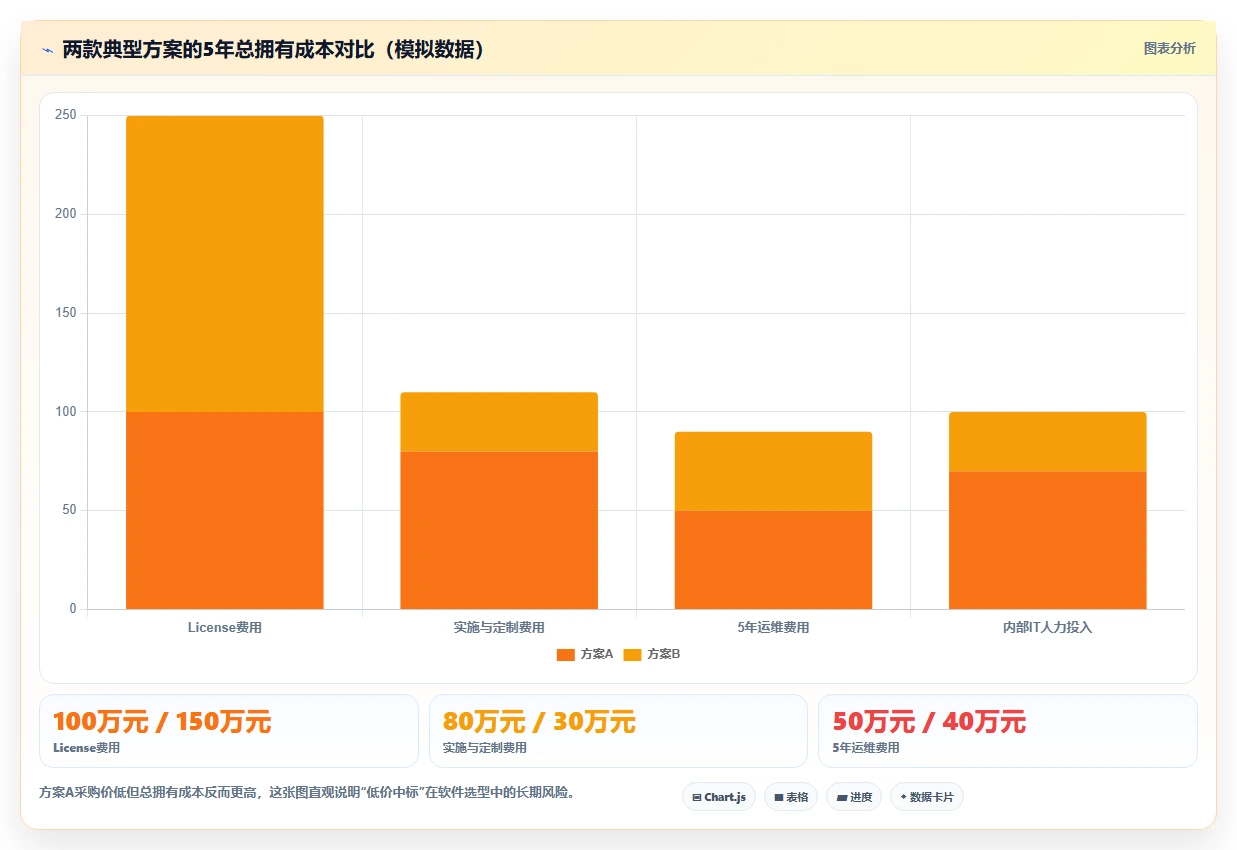The width and height of the screenshot is (1237, 850).
Task: Click the 图表分析 label in the header
Action: (1169, 48)
